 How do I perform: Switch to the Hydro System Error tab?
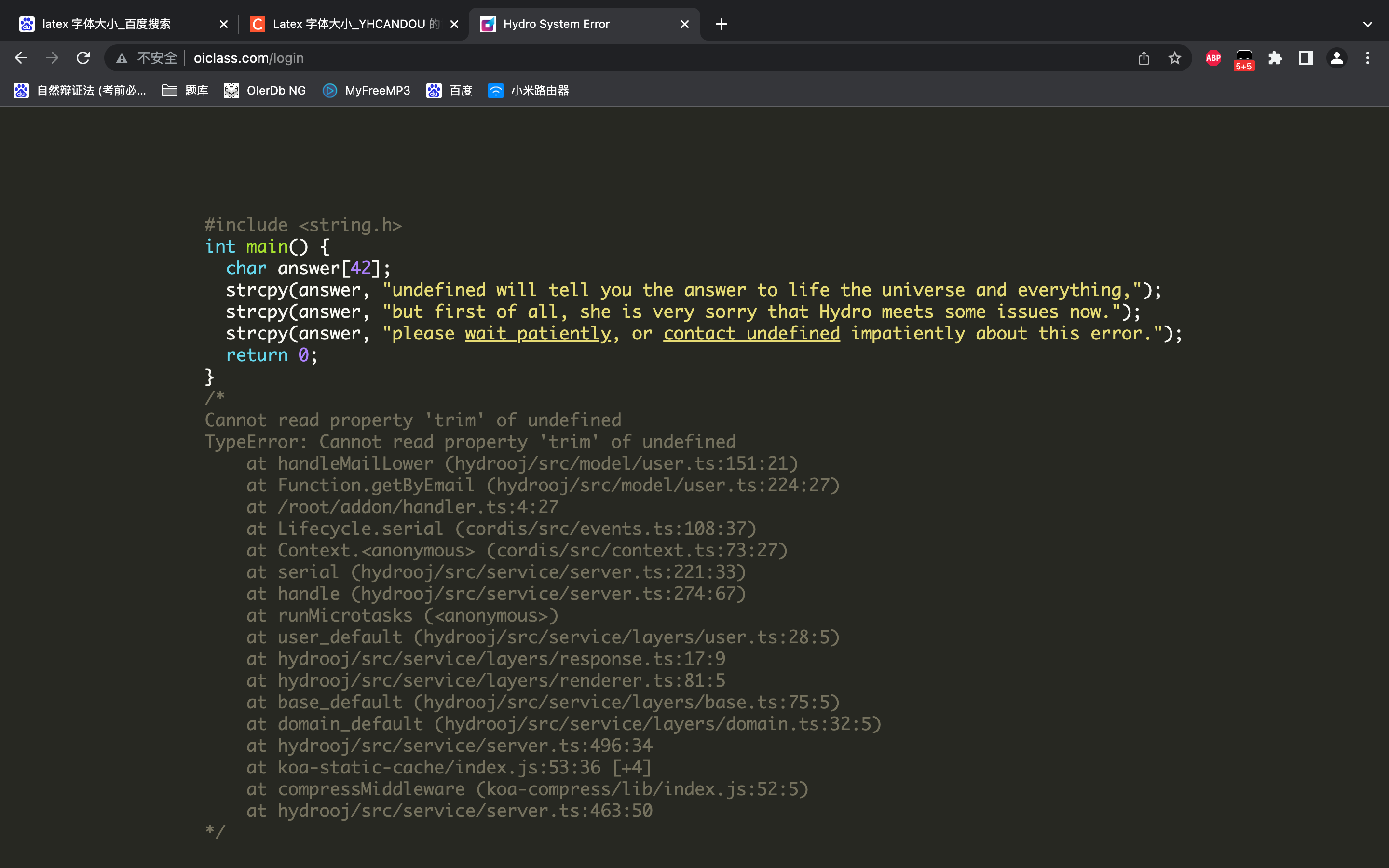tap(574, 24)
